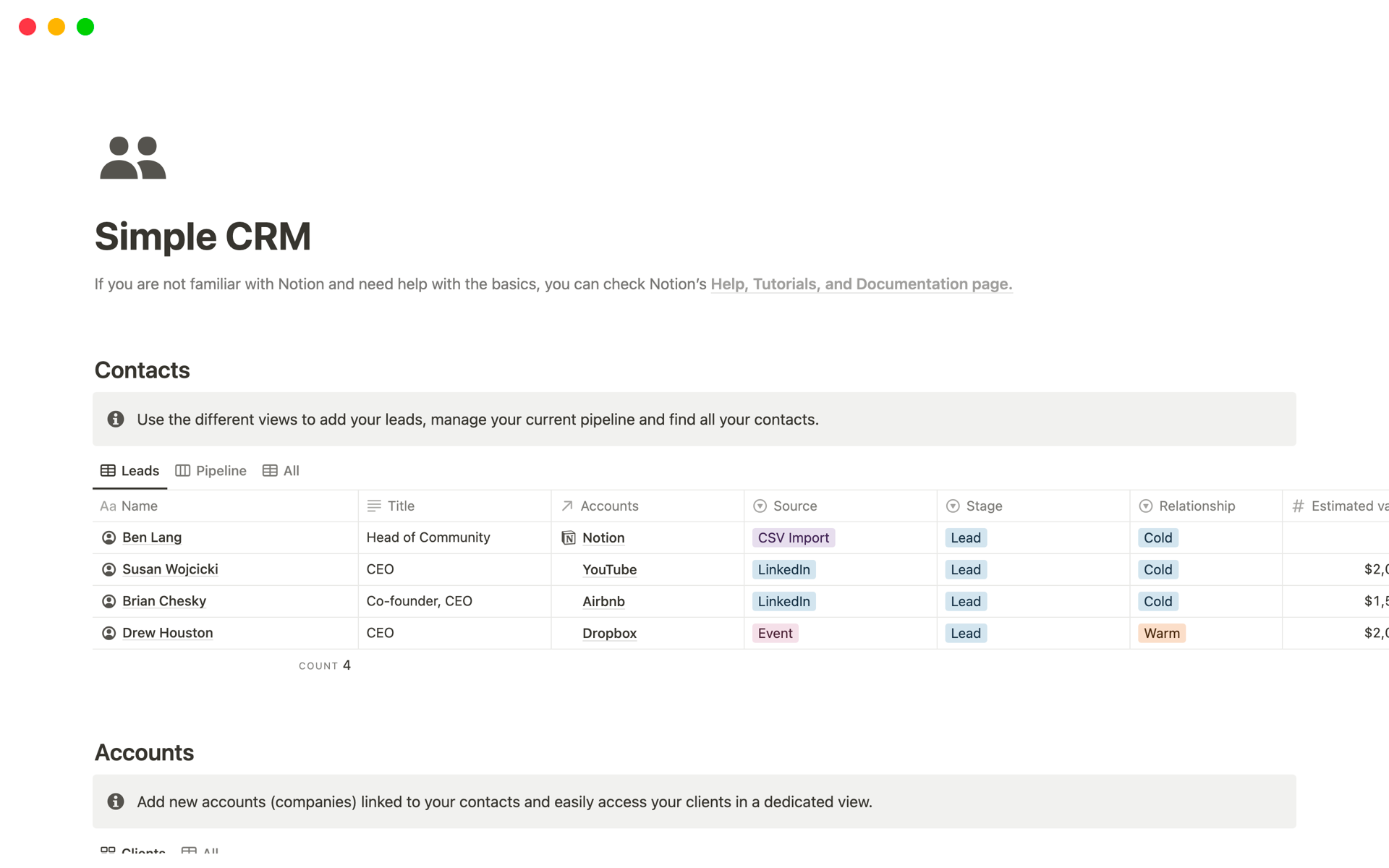Open Notion's Help, Tutorials, and Documentation page
The width and height of the screenshot is (1389, 868).
coord(859,284)
